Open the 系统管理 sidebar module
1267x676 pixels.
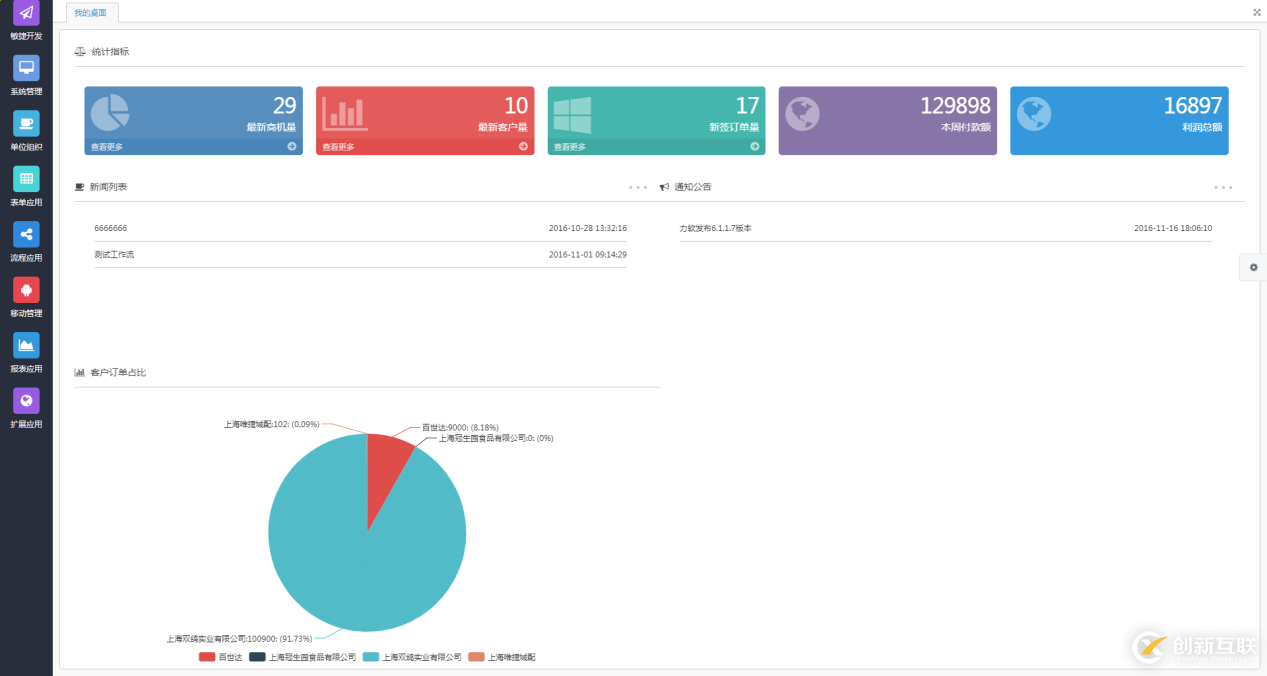[x=26, y=76]
